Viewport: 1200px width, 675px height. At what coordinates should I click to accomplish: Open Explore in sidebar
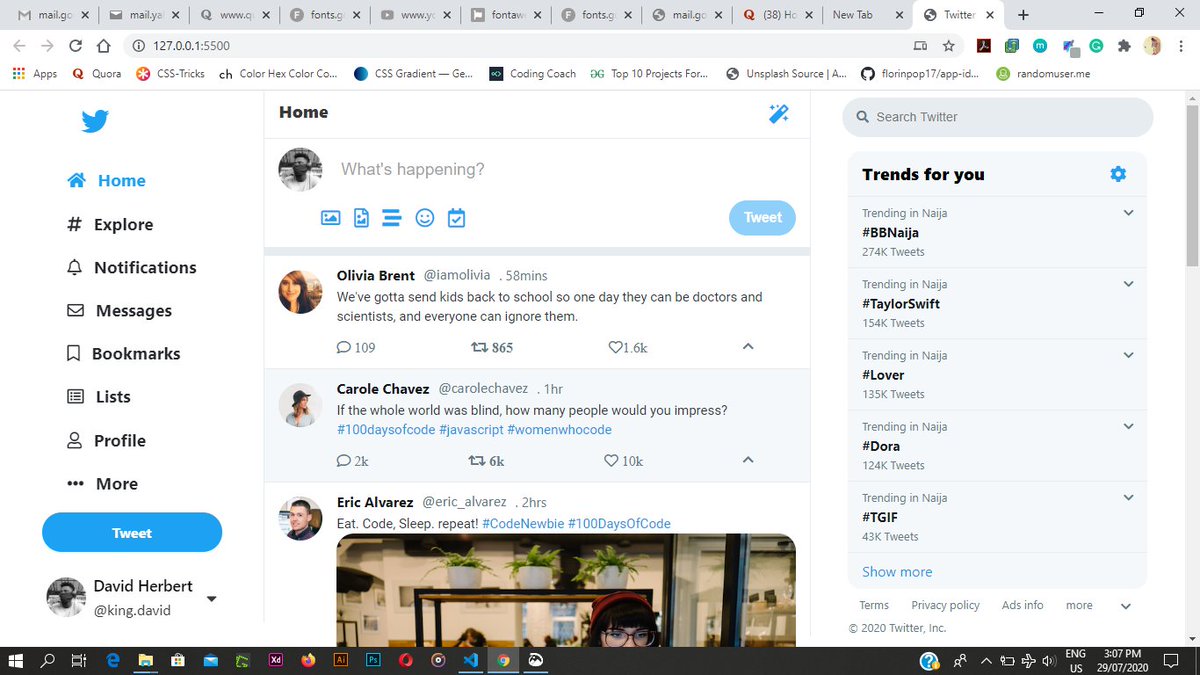pyautogui.click(x=109, y=225)
